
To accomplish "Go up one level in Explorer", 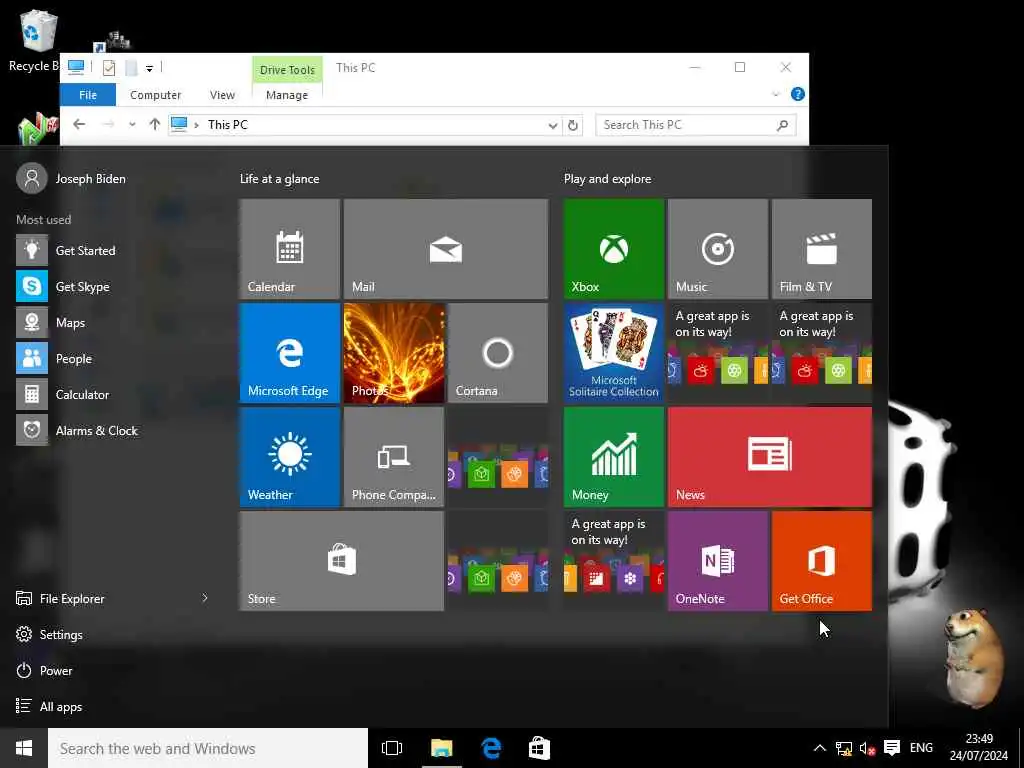I will (x=155, y=124).
